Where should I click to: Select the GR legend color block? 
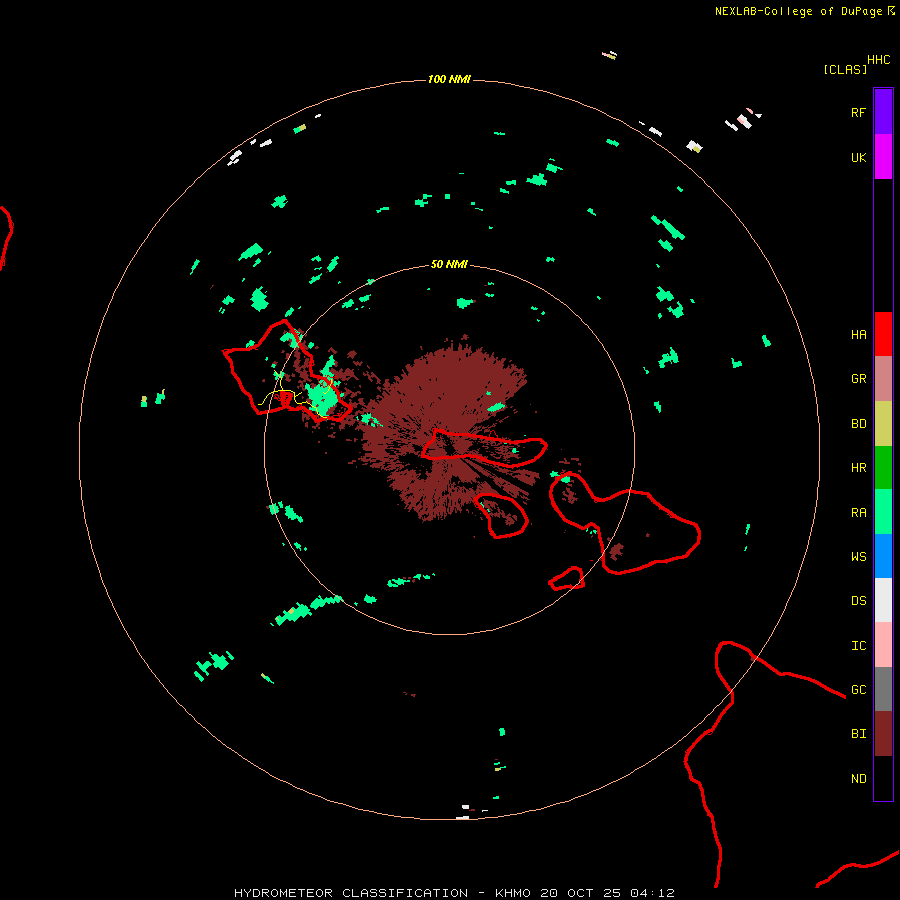(x=883, y=378)
